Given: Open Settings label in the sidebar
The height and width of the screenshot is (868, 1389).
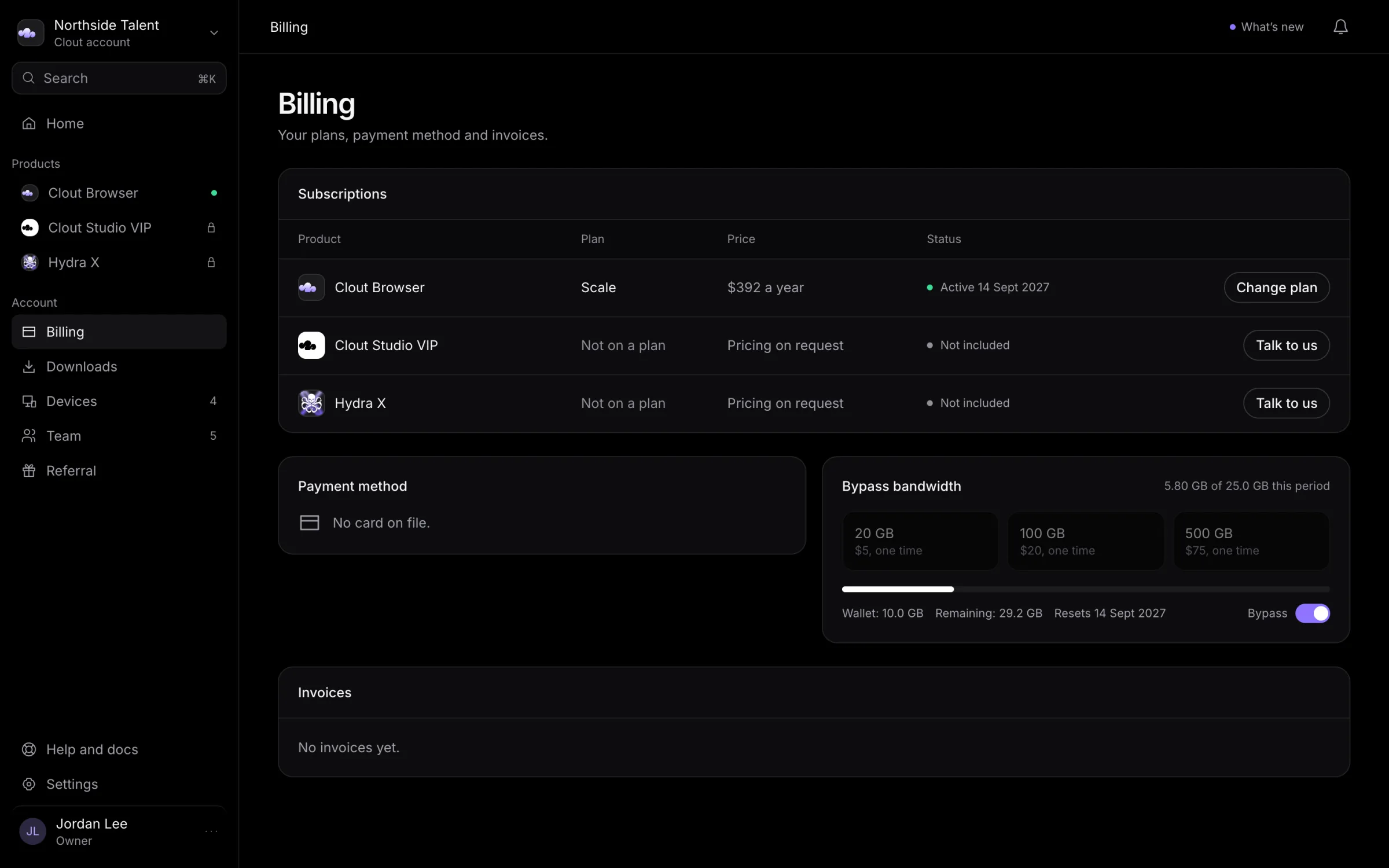Looking at the screenshot, I should [72, 784].
